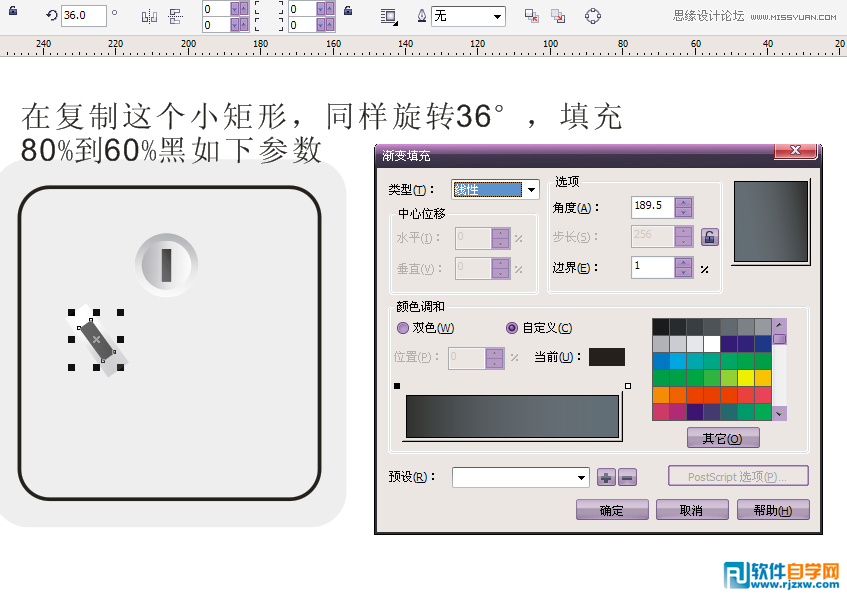Select the 自定义 radio button
The height and width of the screenshot is (597, 847).
point(511,328)
